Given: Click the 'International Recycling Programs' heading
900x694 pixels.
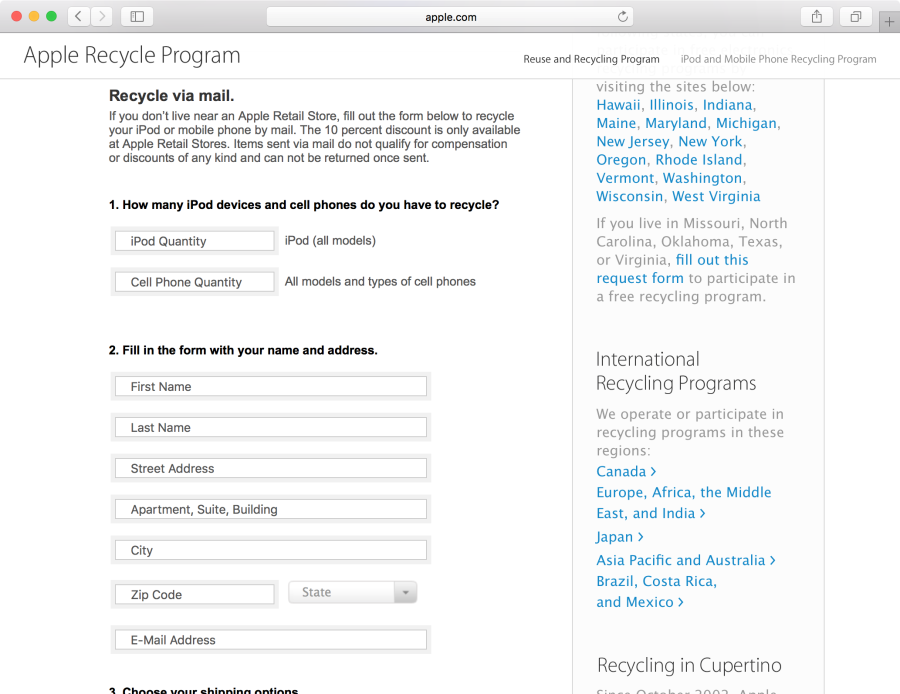Looking at the screenshot, I should 676,371.
